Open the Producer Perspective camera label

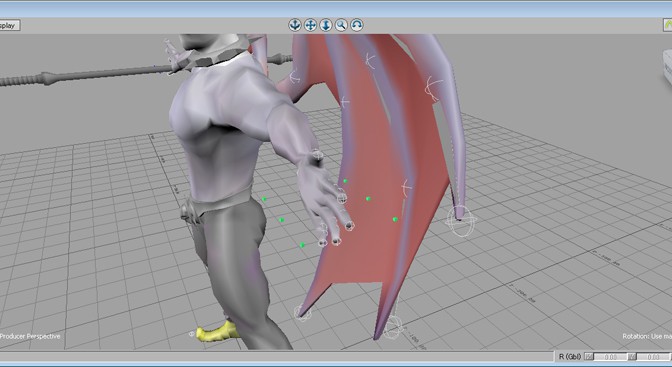click(x=30, y=336)
